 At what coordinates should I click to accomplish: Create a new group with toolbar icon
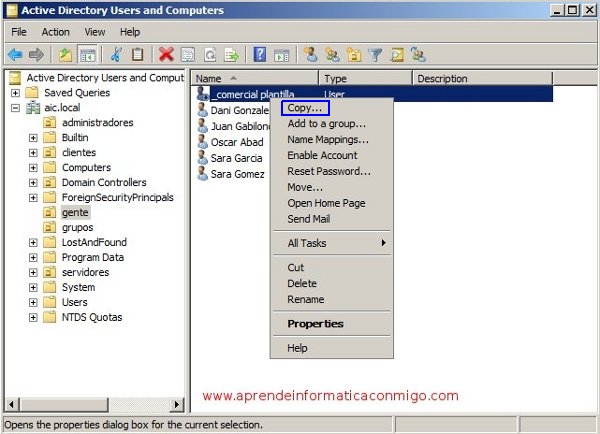pyautogui.click(x=332, y=55)
